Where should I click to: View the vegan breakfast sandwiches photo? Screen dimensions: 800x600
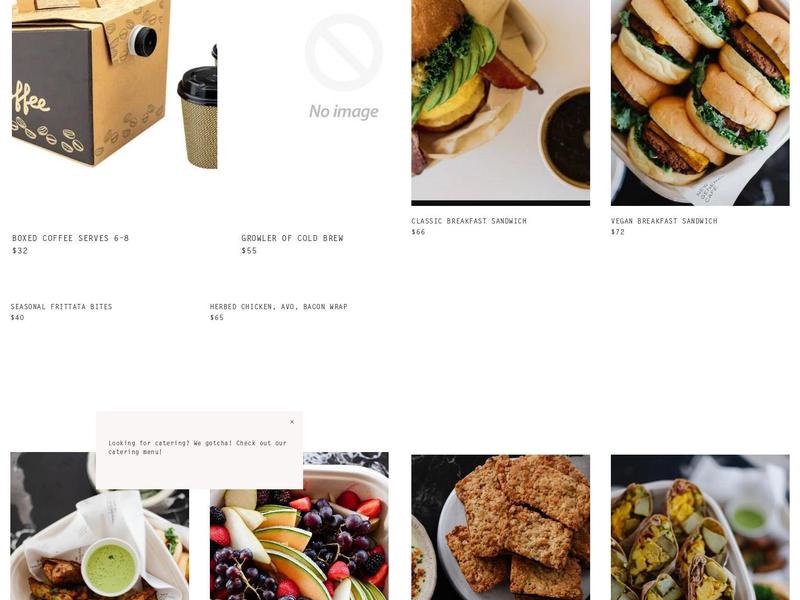pos(700,103)
